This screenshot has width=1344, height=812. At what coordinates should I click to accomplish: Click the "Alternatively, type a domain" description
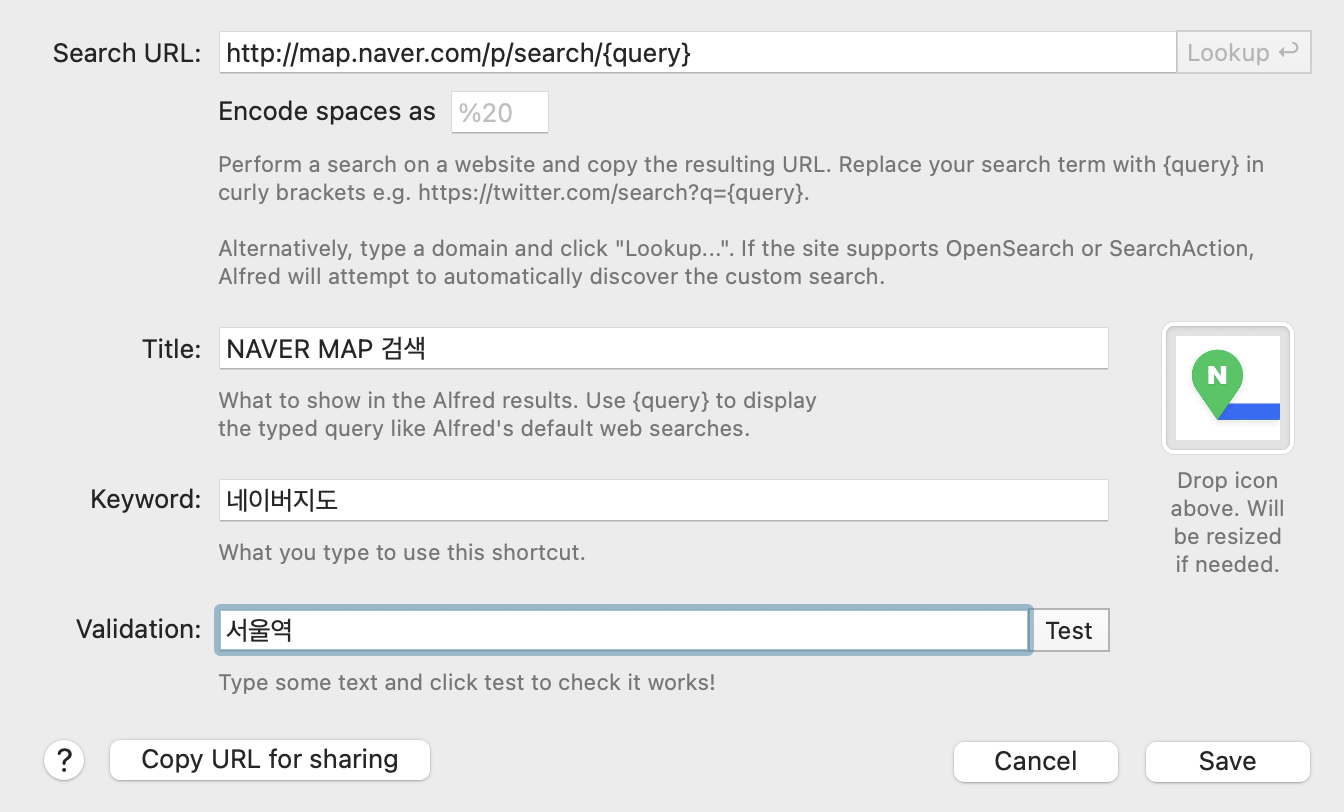(x=736, y=262)
